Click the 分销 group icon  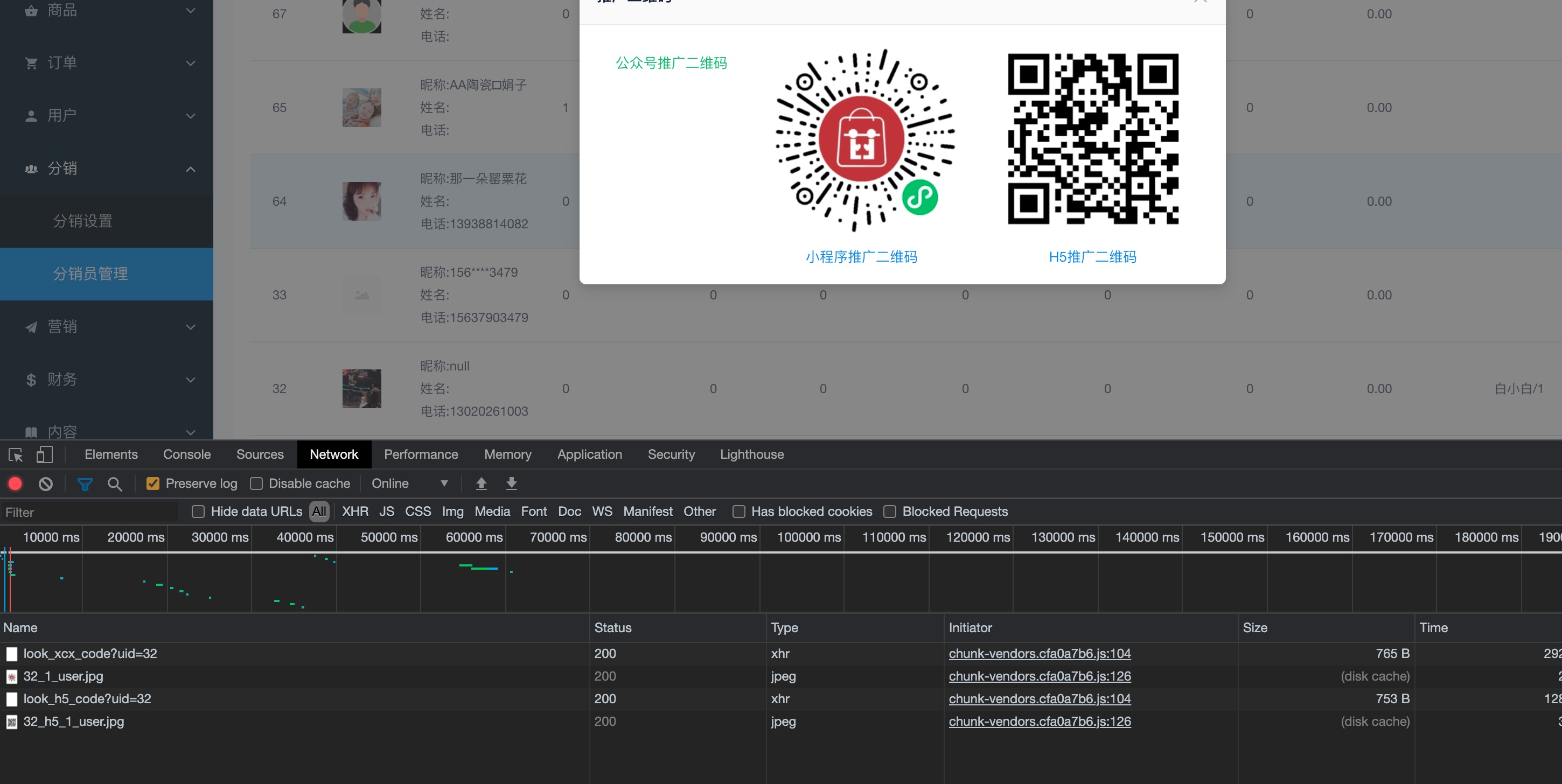[31, 169]
